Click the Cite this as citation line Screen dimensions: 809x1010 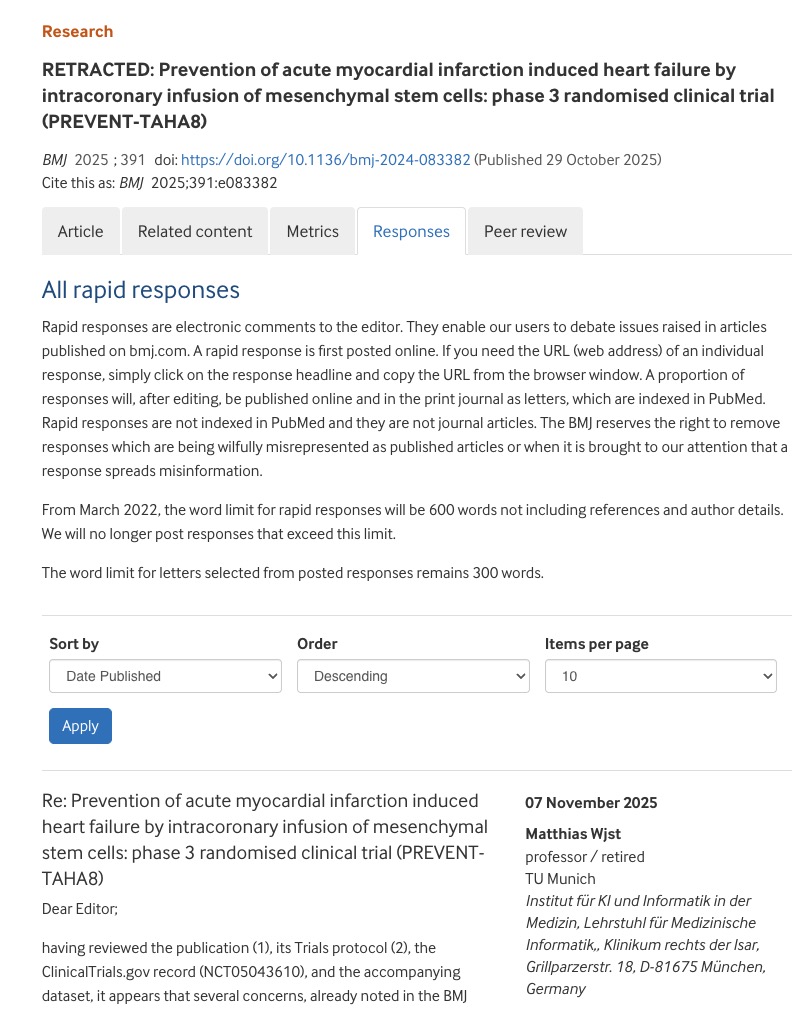coord(160,183)
